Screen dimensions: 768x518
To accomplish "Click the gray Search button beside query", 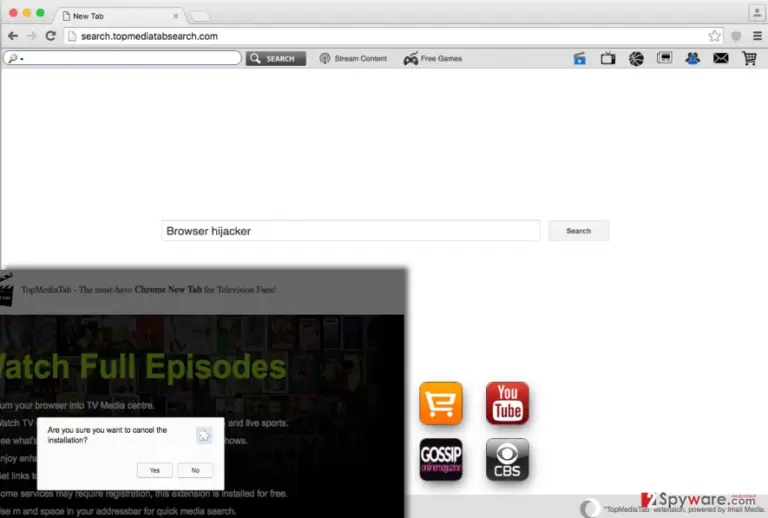I will [578, 231].
